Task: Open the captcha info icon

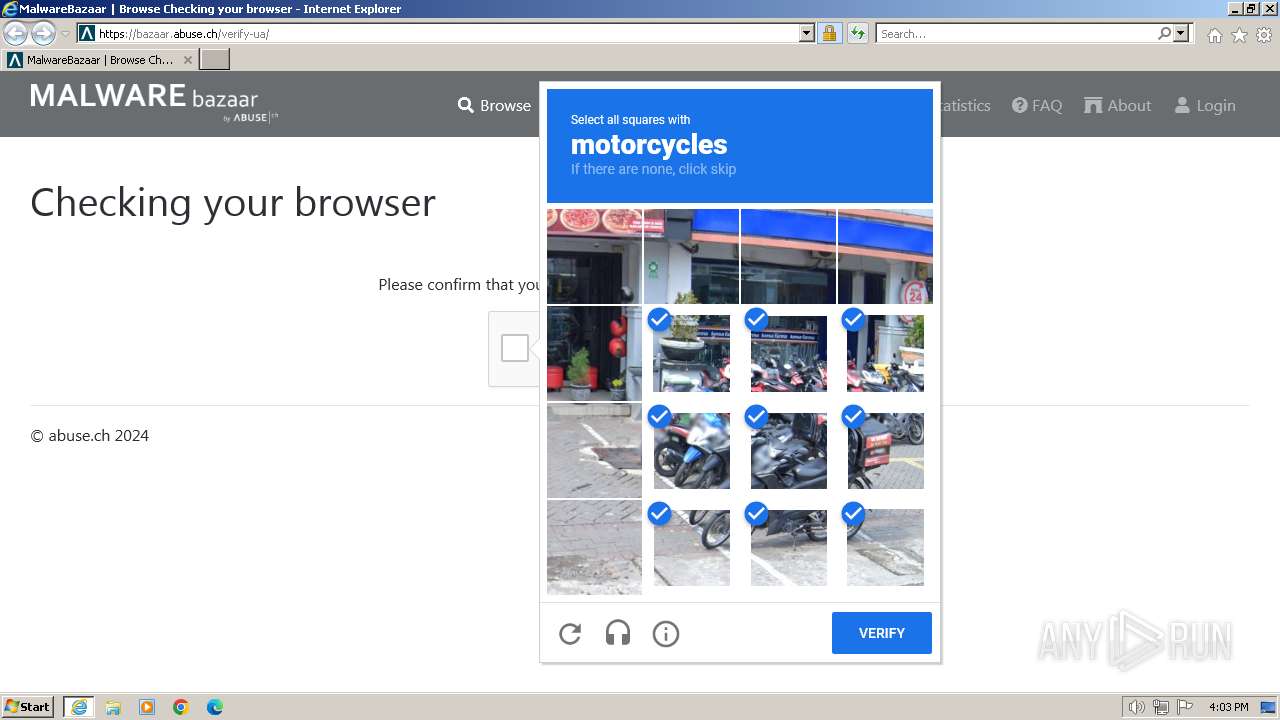Action: pyautogui.click(x=666, y=633)
